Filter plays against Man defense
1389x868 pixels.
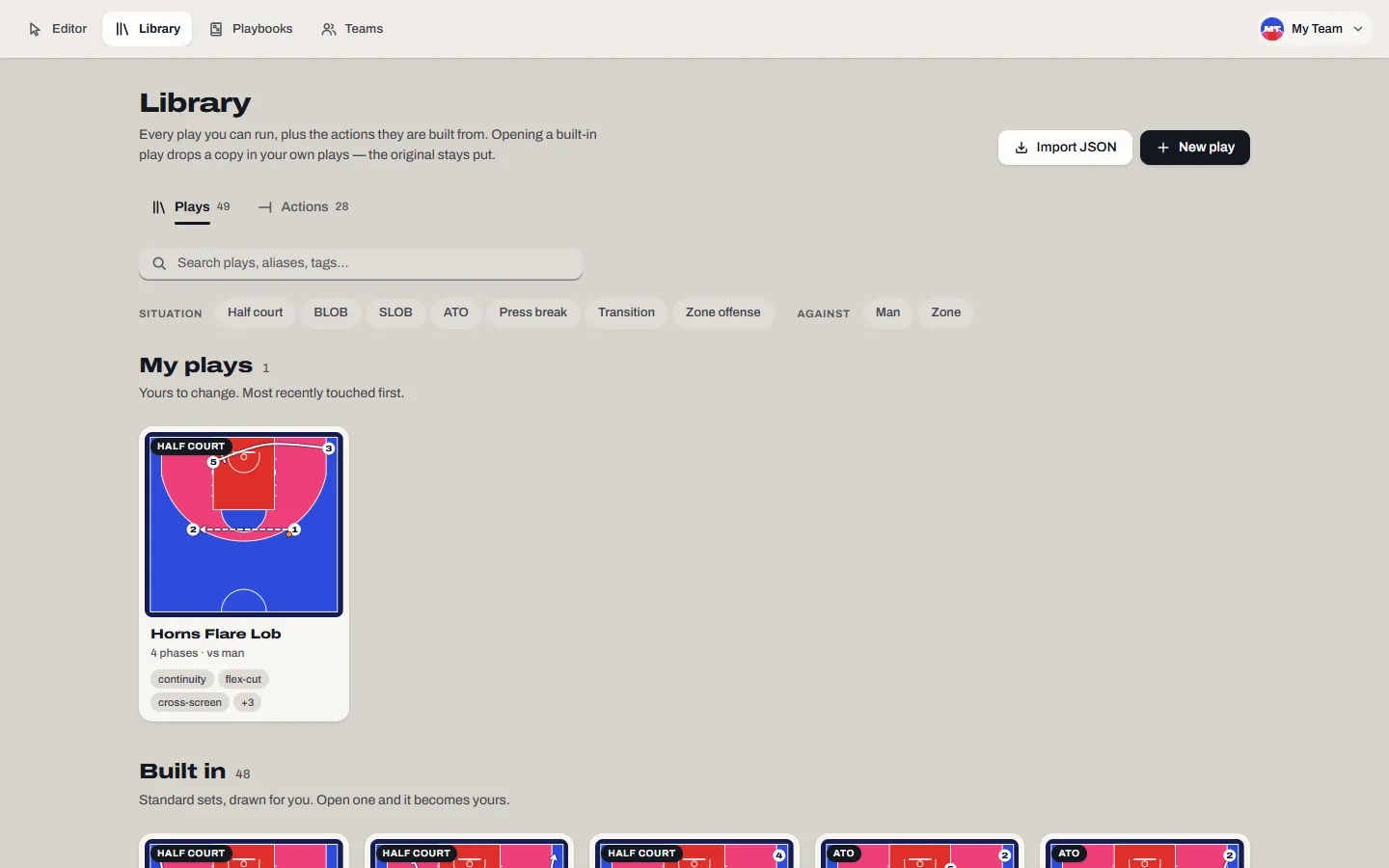tap(888, 312)
